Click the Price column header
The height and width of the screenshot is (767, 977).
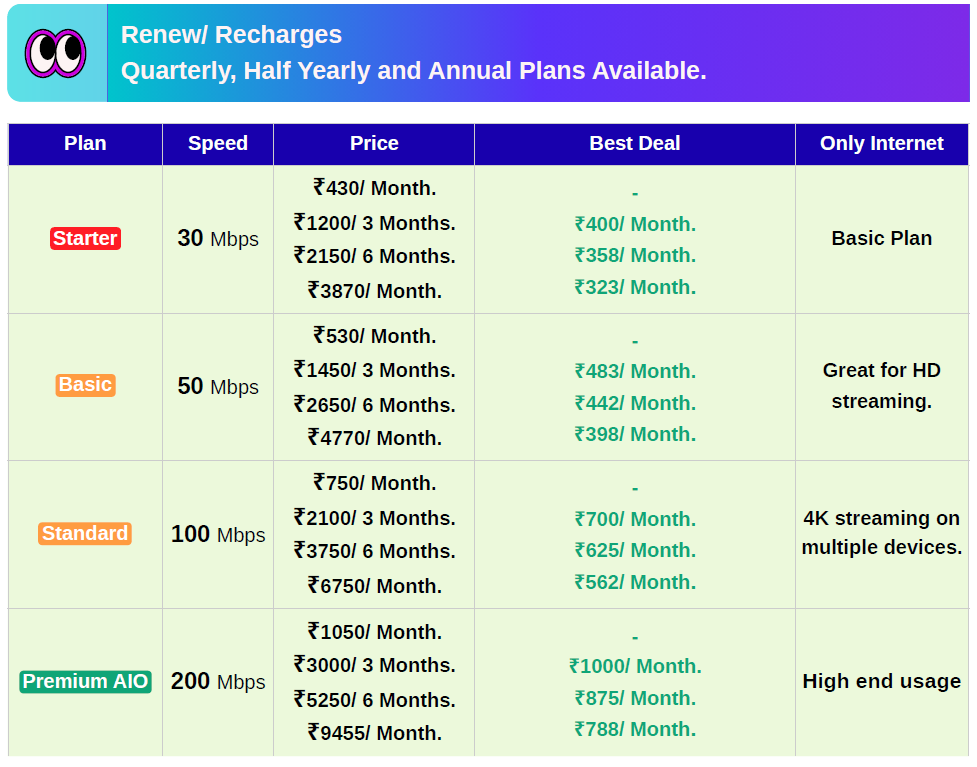[x=374, y=143]
